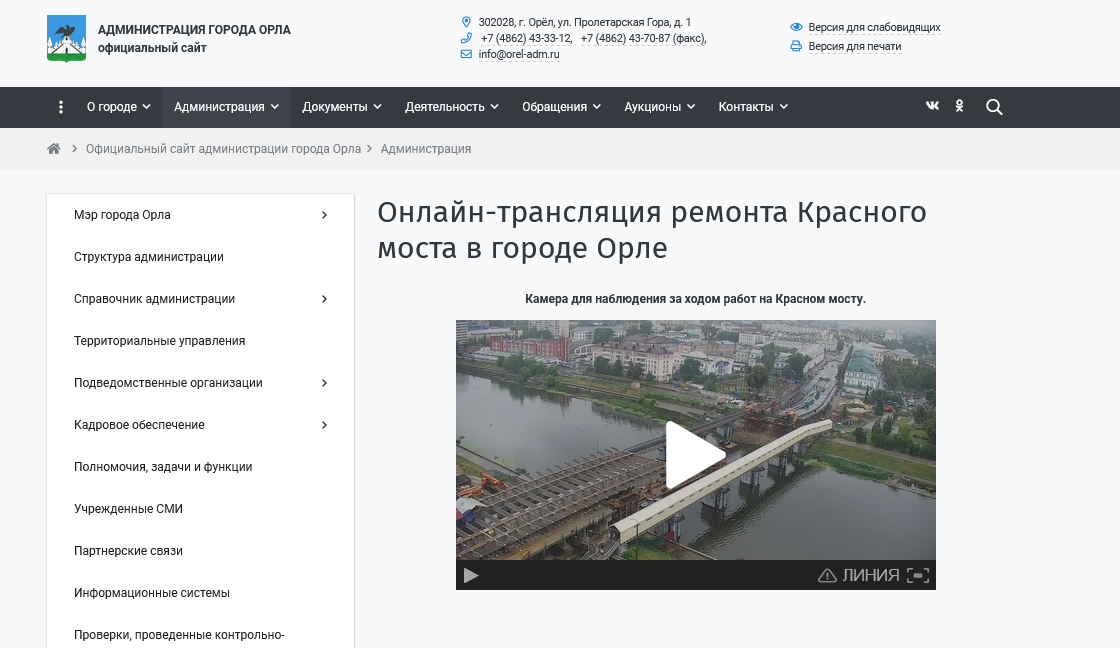Click the warning triangle icon in player

pyautogui.click(x=827, y=575)
